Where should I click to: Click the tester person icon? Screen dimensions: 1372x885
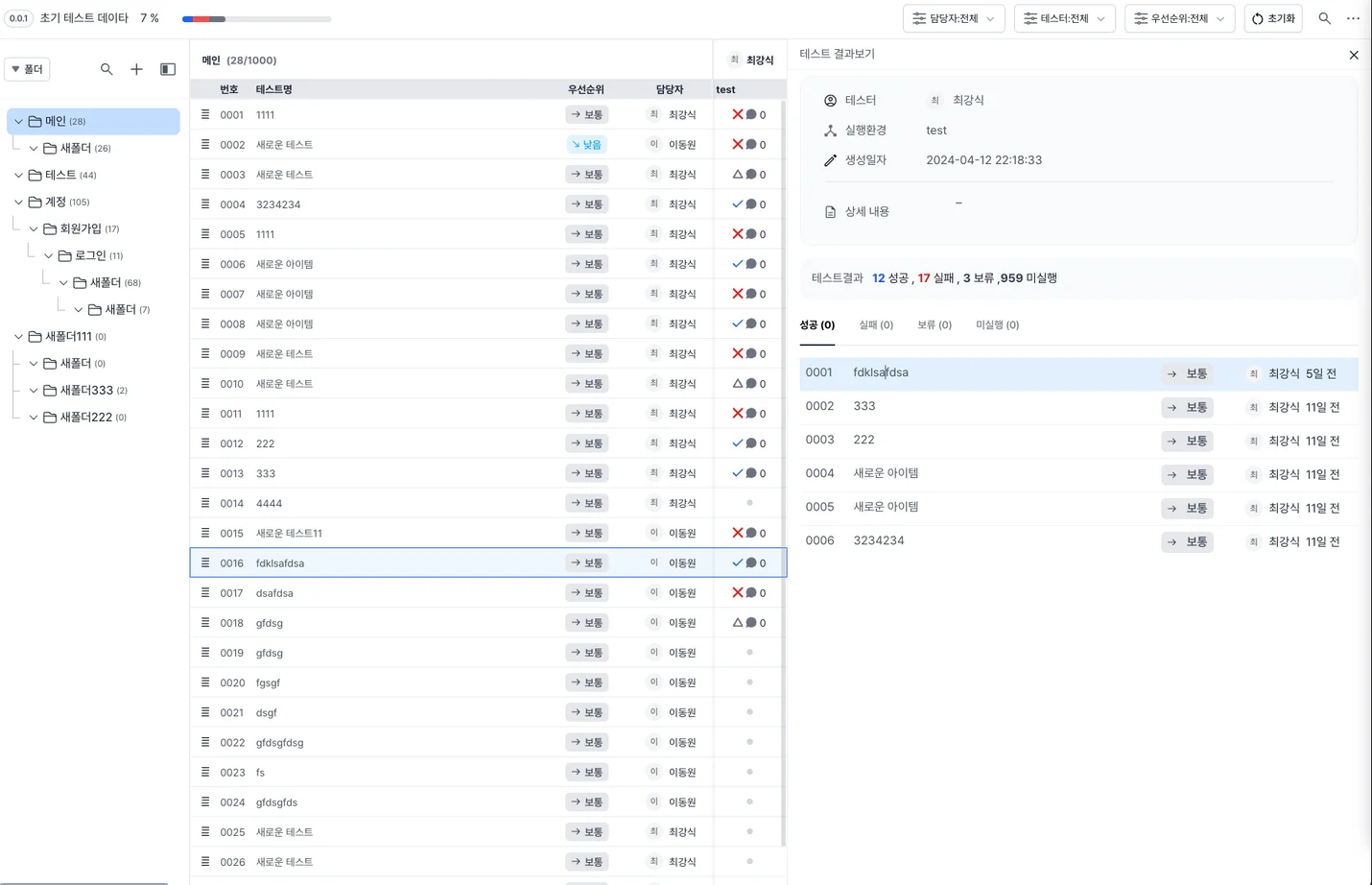coord(831,100)
